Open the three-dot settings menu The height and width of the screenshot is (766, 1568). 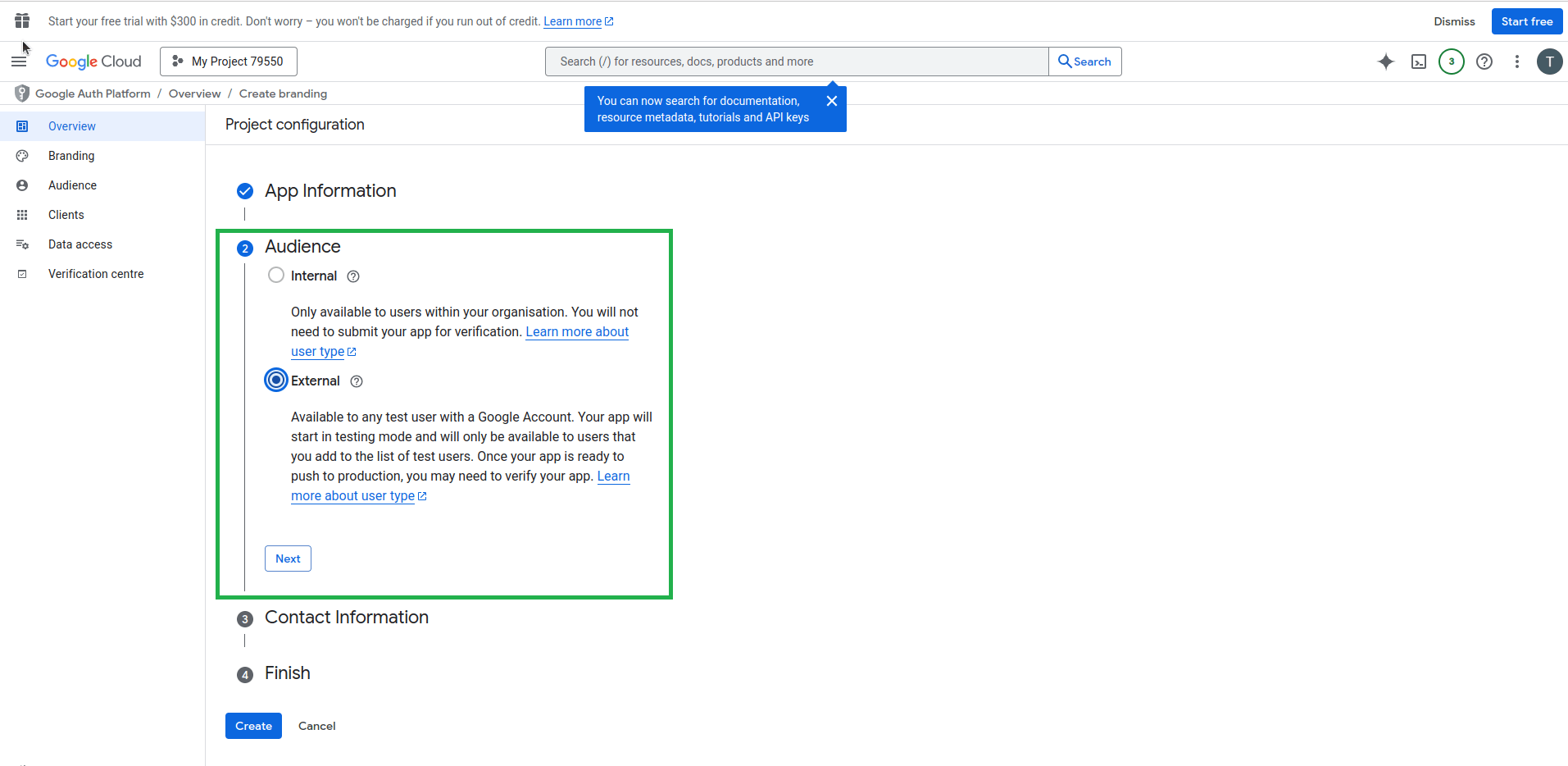1516,62
